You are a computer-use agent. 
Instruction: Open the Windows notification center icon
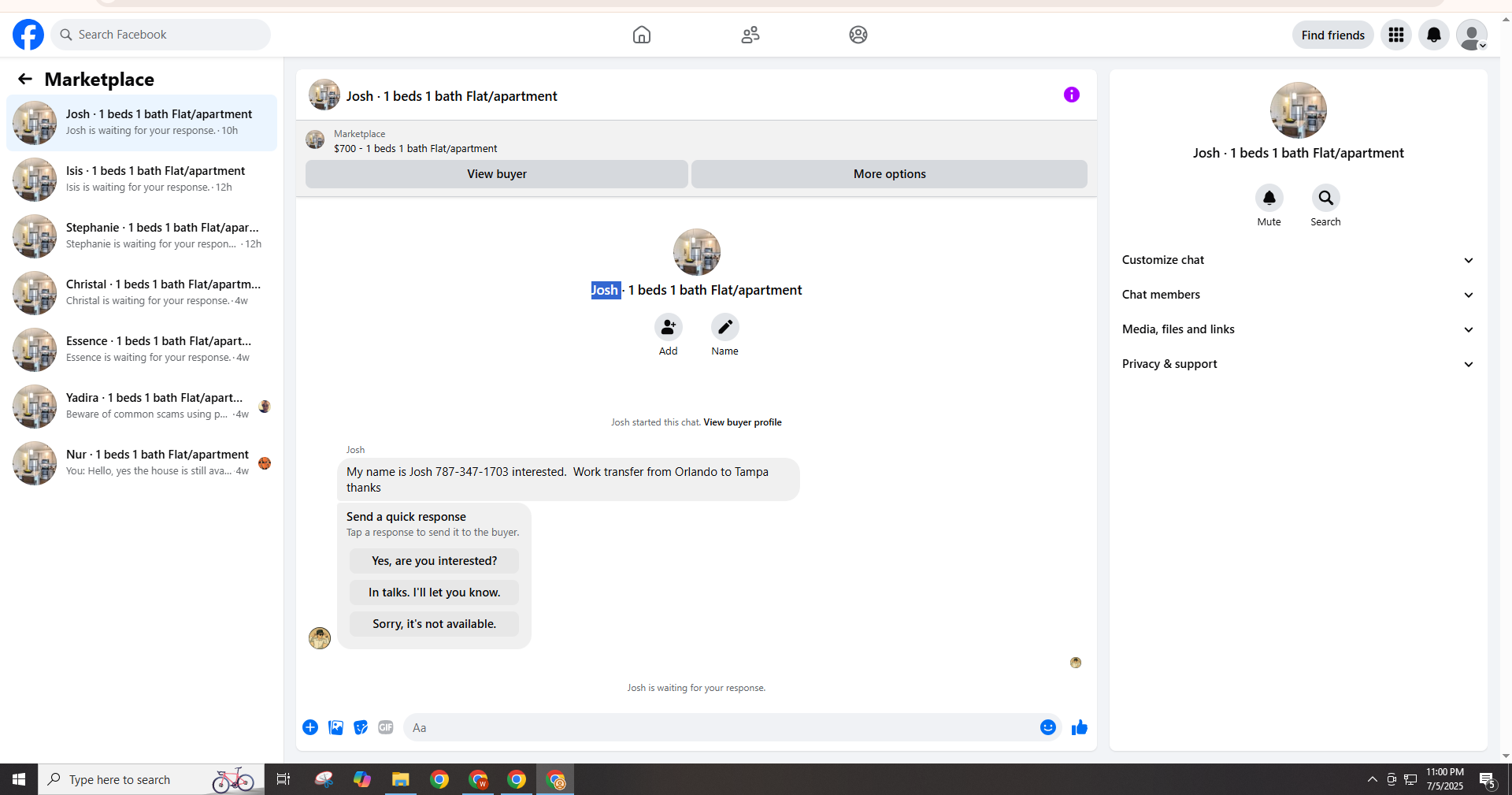pyautogui.click(x=1488, y=780)
